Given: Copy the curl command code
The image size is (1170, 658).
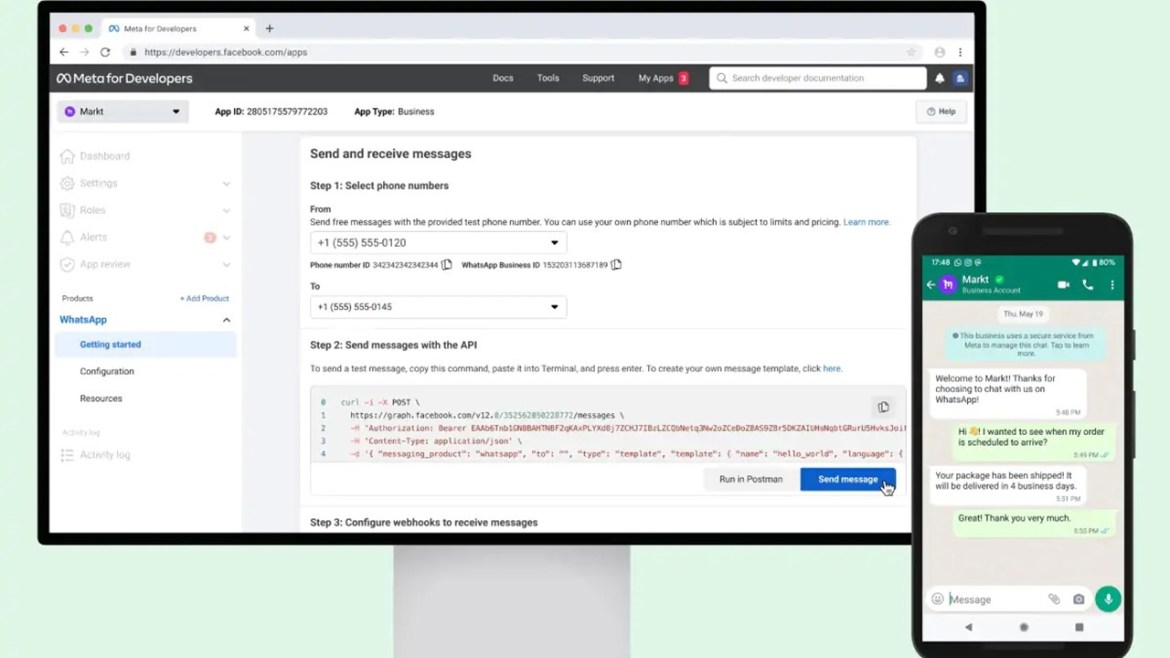Looking at the screenshot, I should pyautogui.click(x=883, y=407).
